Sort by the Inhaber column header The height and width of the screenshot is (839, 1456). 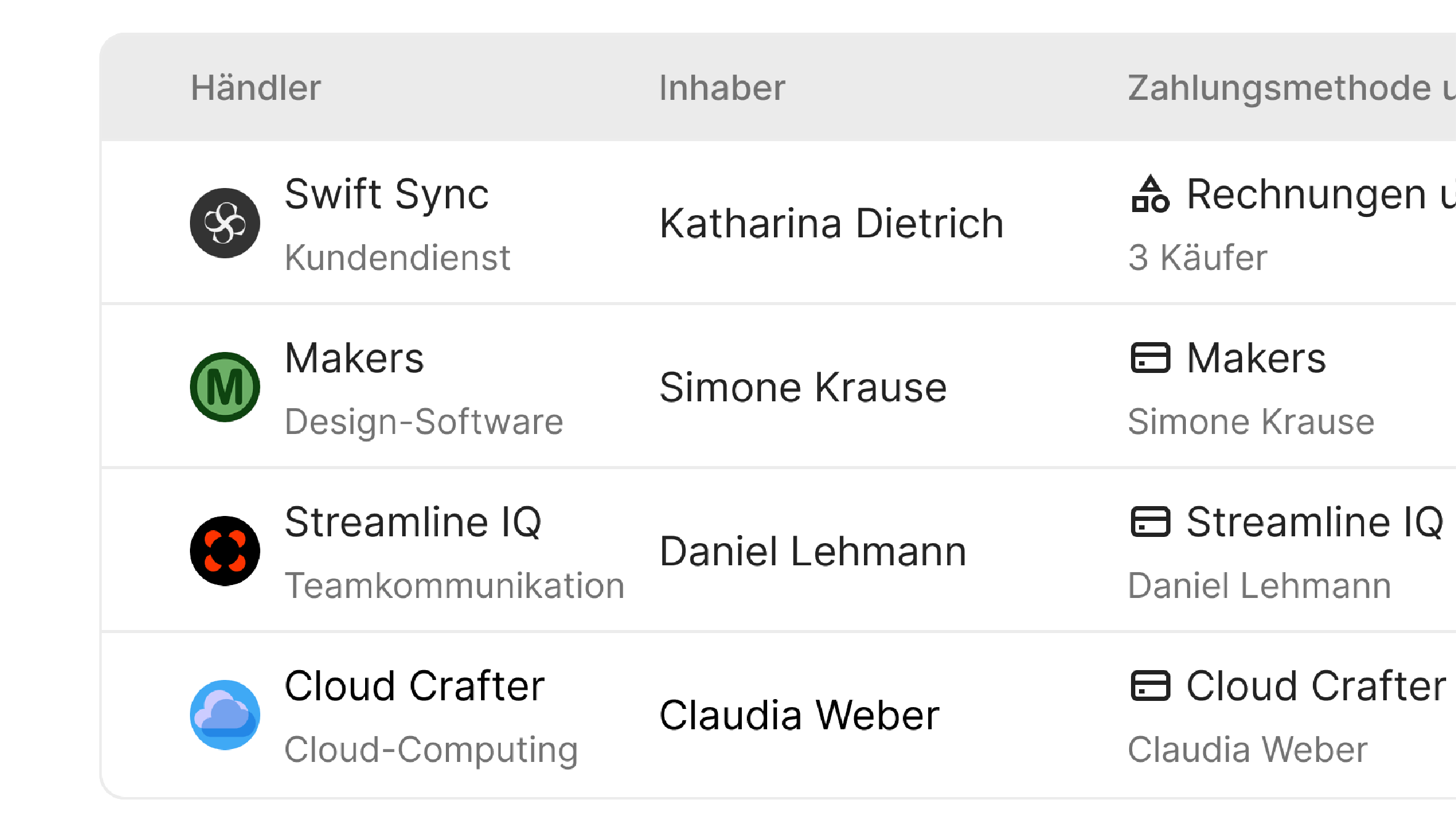(x=722, y=88)
